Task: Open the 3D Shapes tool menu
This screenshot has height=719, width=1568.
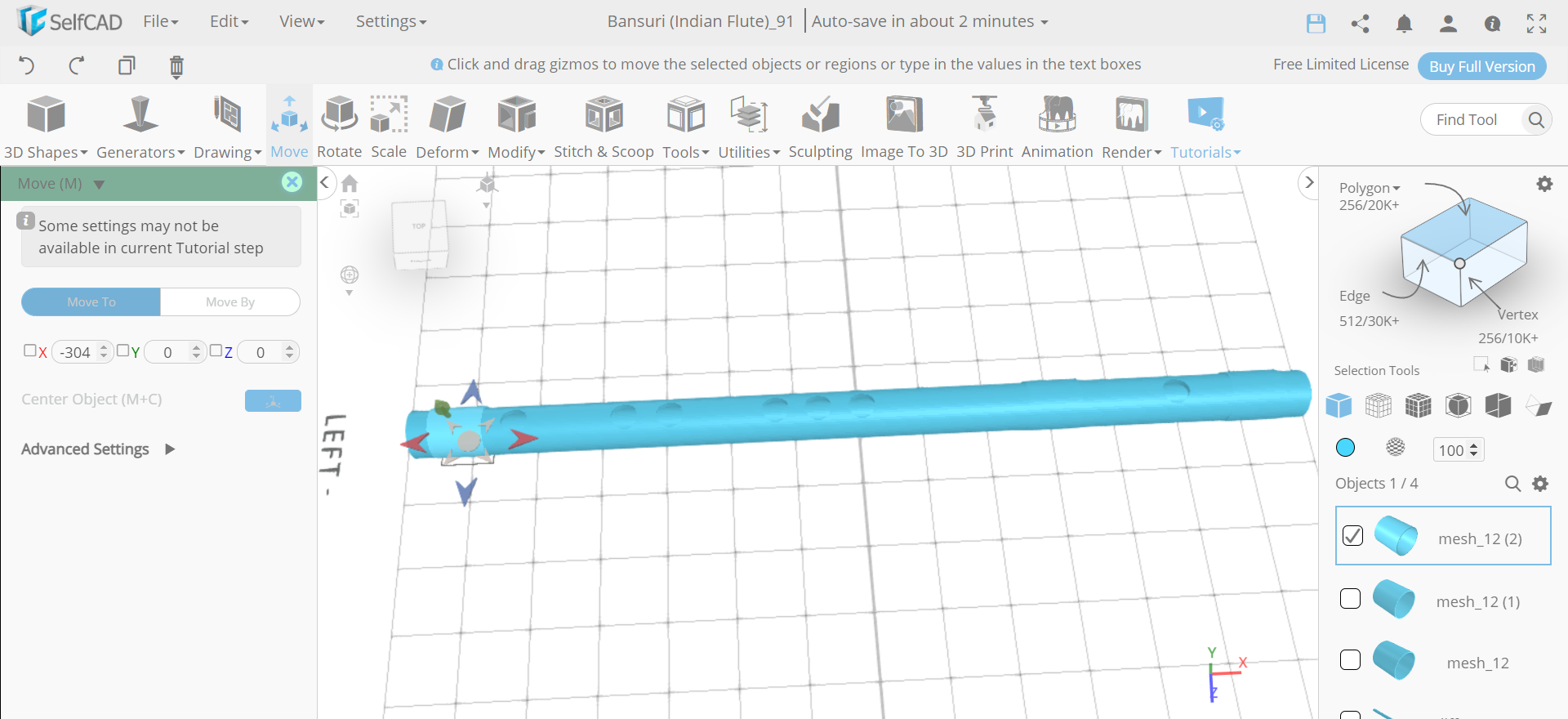Action: point(46,125)
